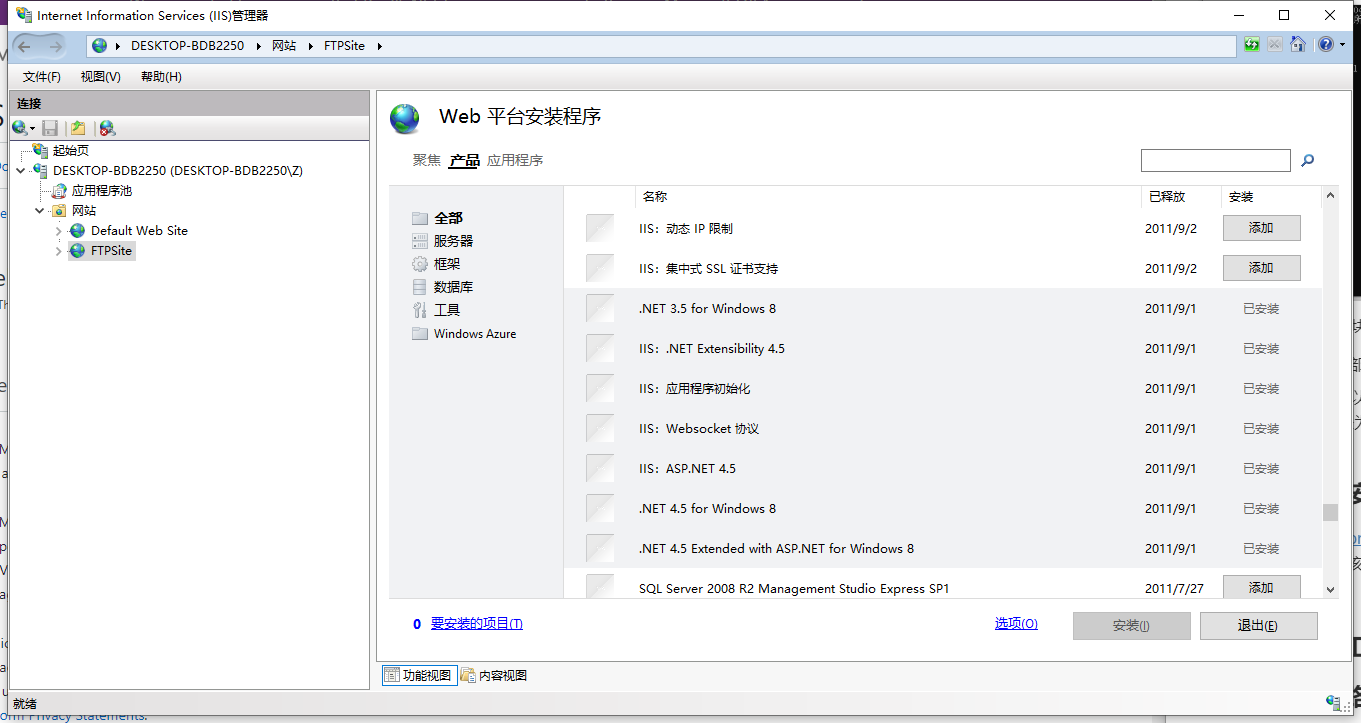
Task: Add IIS: 集中式 SSL 证书支持
Action: click(x=1261, y=268)
